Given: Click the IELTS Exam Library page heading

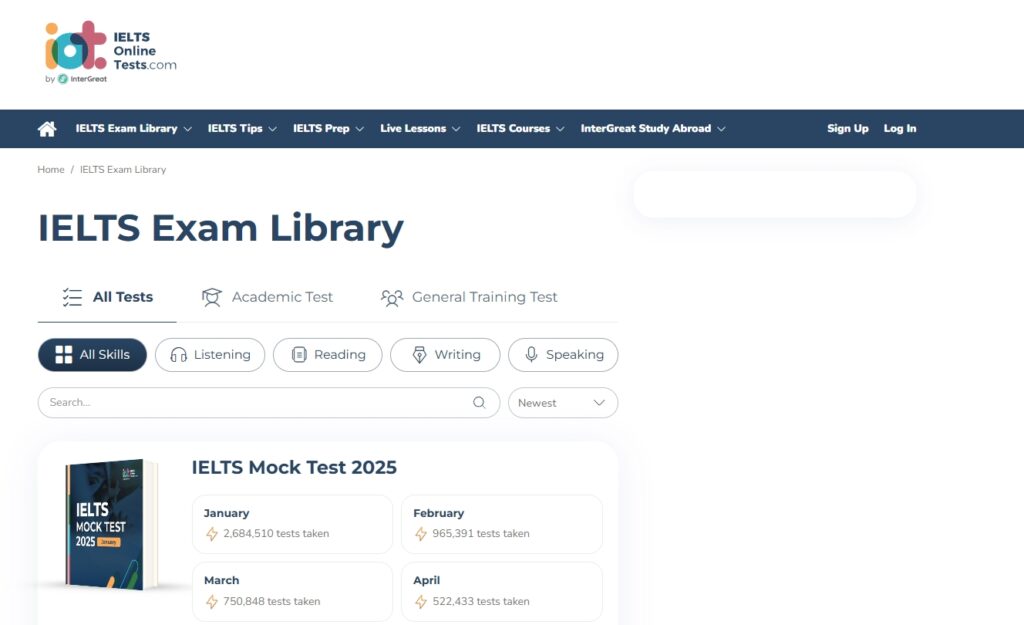Looking at the screenshot, I should (221, 229).
